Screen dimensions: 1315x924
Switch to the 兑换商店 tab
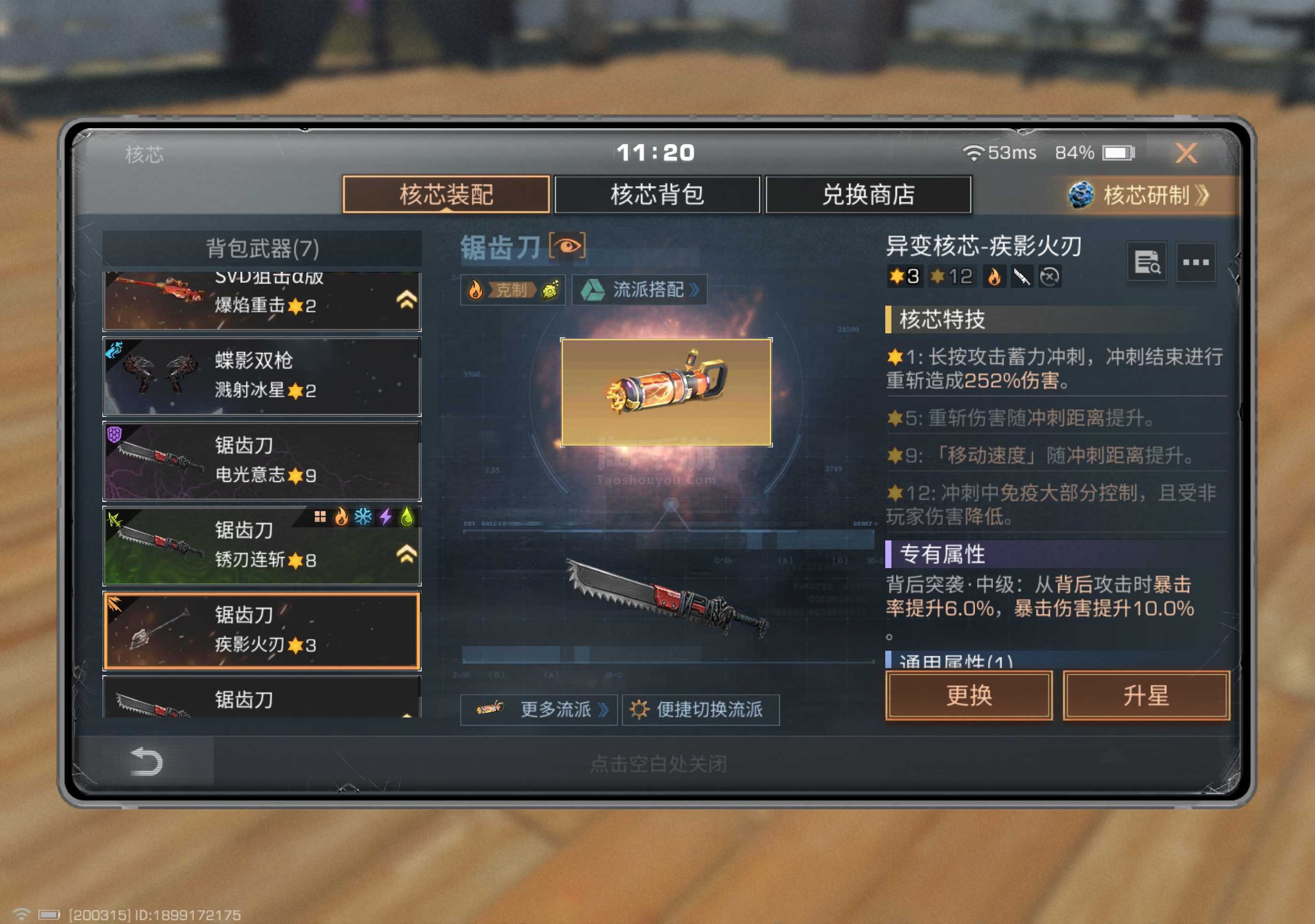(868, 195)
